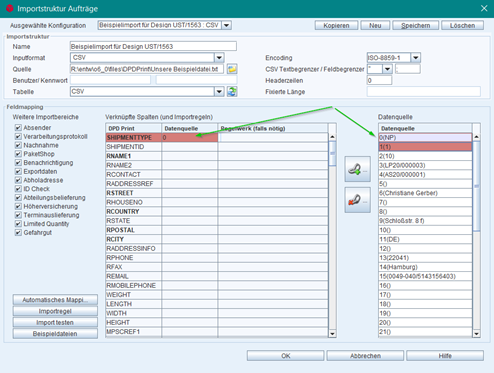The width and height of the screenshot is (494, 373).
Task: Focus the Benutzer input field
Action: pos(110,80)
